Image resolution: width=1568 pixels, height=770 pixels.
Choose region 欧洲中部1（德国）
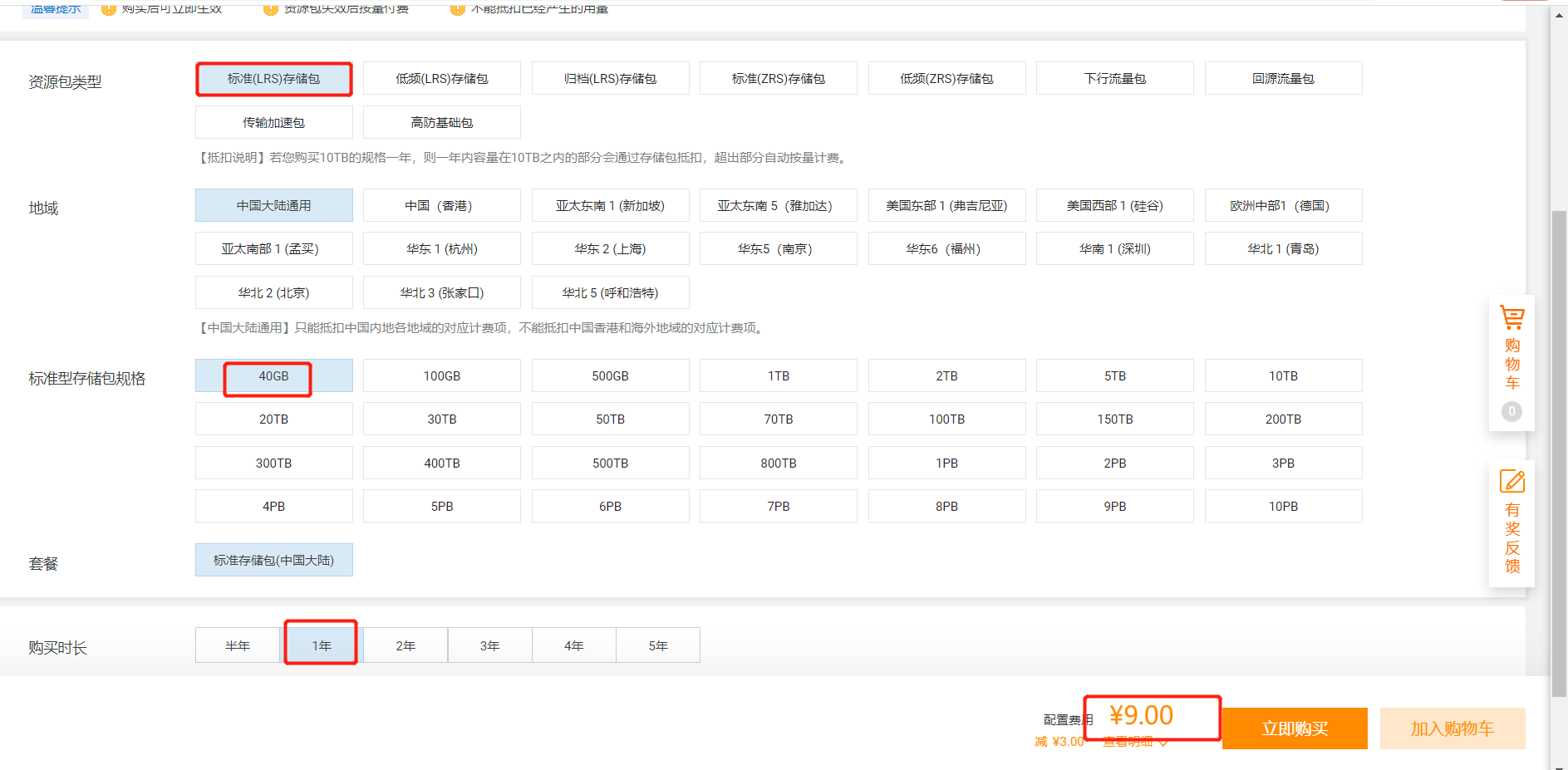coord(1284,205)
